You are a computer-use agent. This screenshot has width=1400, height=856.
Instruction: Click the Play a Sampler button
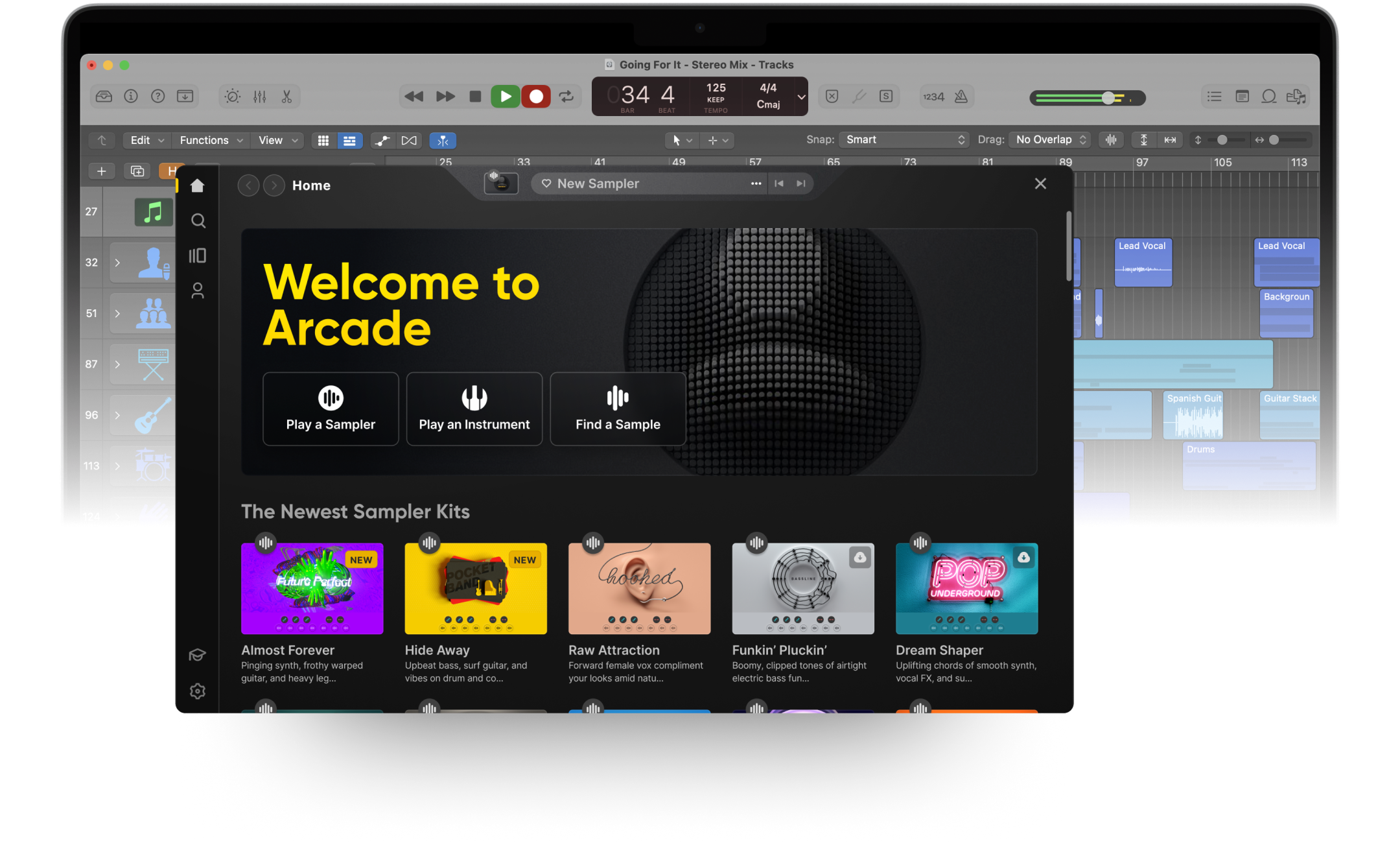(x=331, y=409)
